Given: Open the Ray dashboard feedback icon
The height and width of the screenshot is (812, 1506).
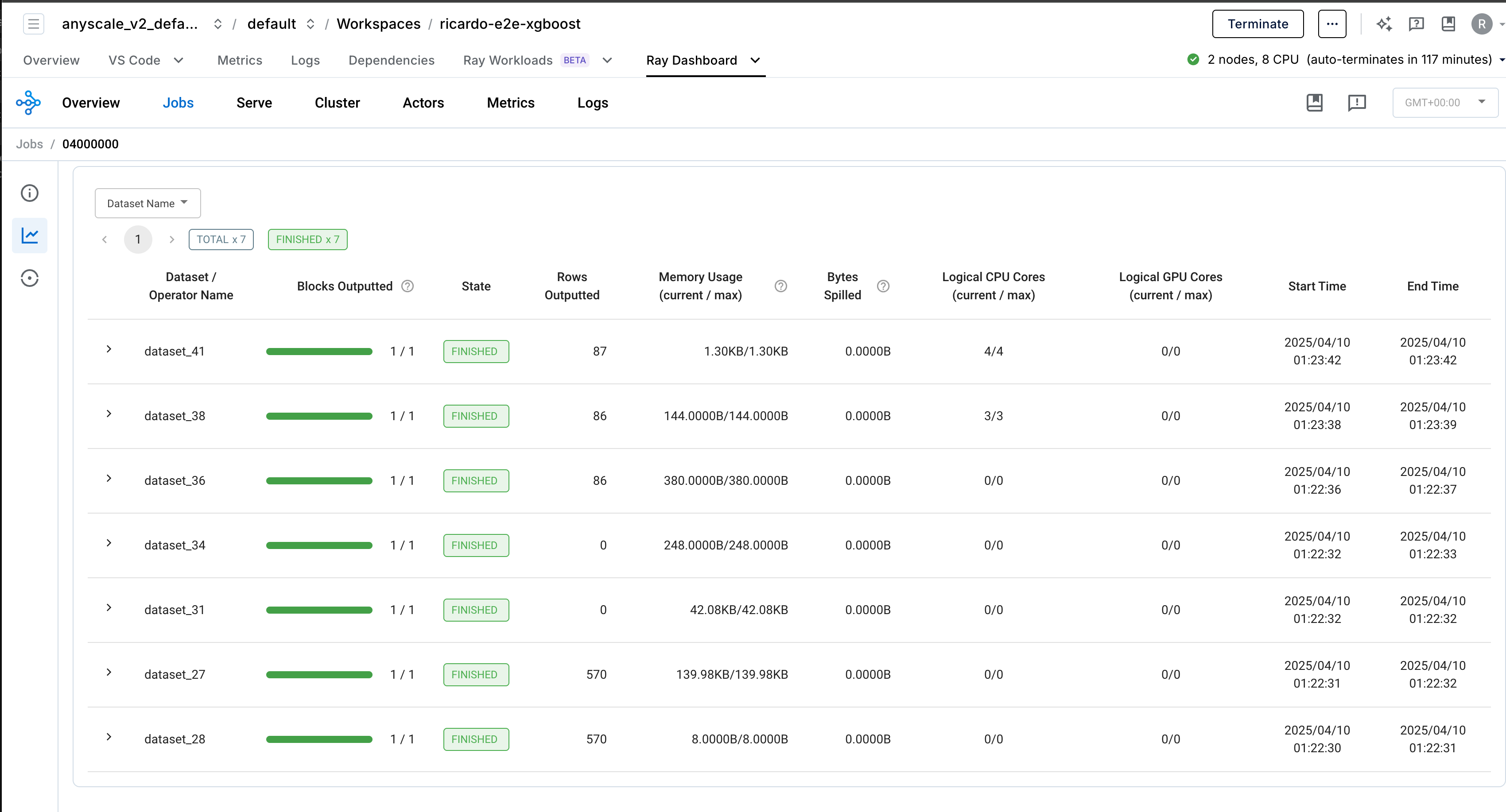Looking at the screenshot, I should pyautogui.click(x=1356, y=103).
